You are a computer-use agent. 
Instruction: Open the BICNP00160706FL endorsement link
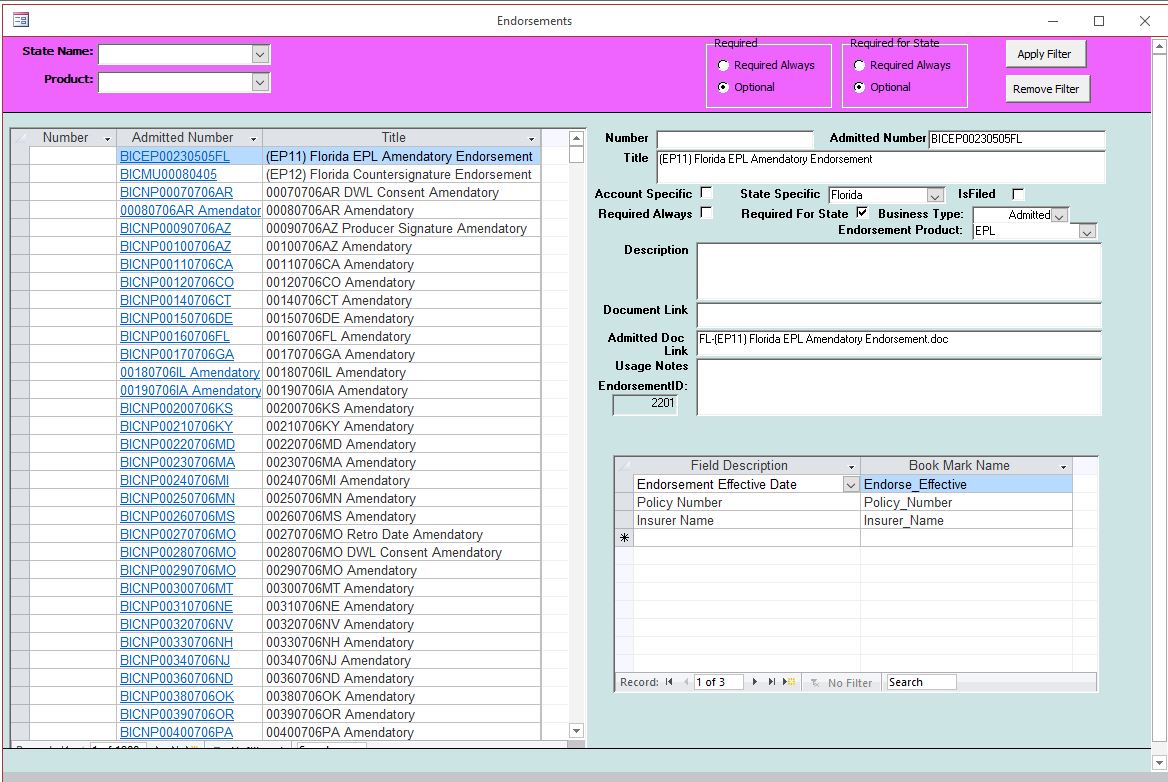click(175, 336)
